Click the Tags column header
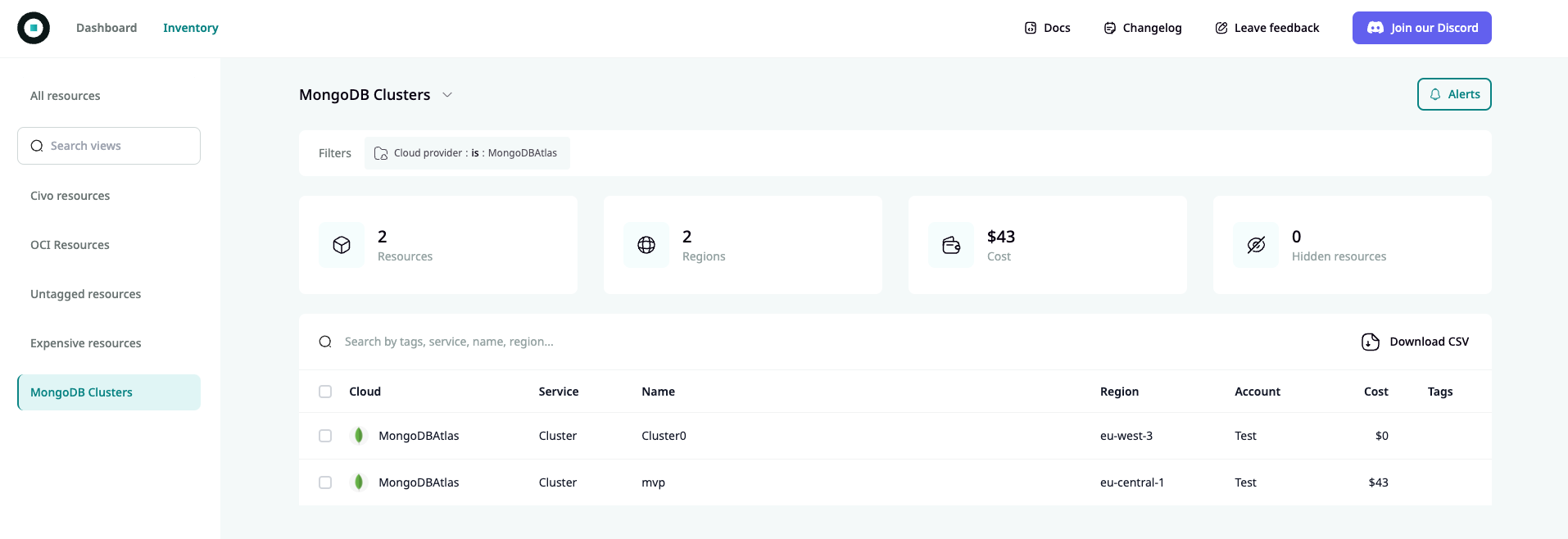1568x539 pixels. (x=1440, y=392)
